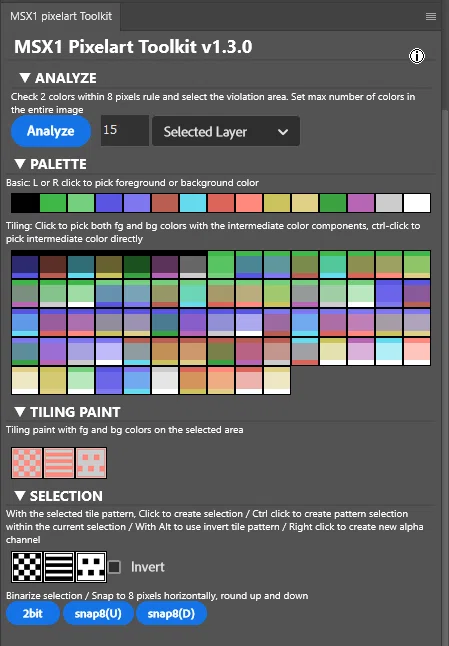This screenshot has width=449, height=646.
Task: Toggle the Invert checkbox
Action: (115, 567)
